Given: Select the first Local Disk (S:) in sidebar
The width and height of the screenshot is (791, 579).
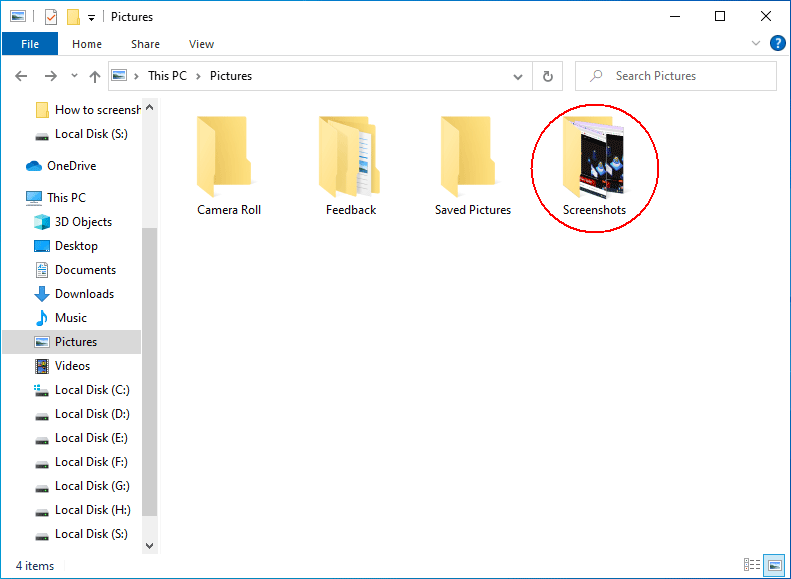Looking at the screenshot, I should [x=81, y=134].
